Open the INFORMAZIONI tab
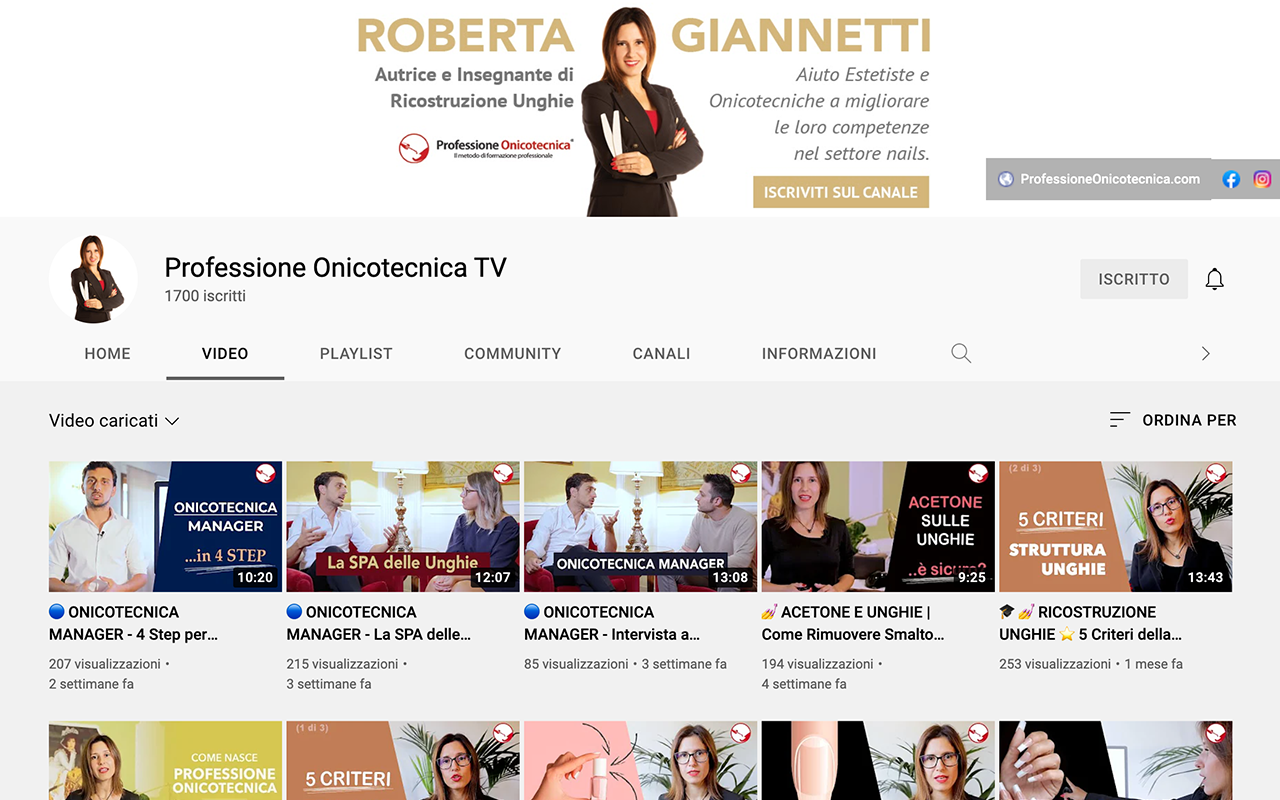 (x=819, y=353)
